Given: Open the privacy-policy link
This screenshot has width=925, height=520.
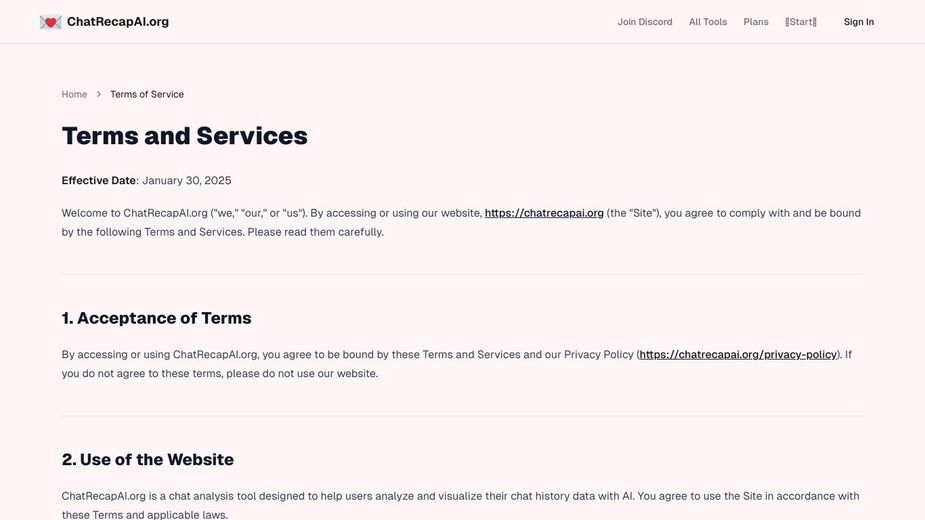Looking at the screenshot, I should pyautogui.click(x=738, y=355).
